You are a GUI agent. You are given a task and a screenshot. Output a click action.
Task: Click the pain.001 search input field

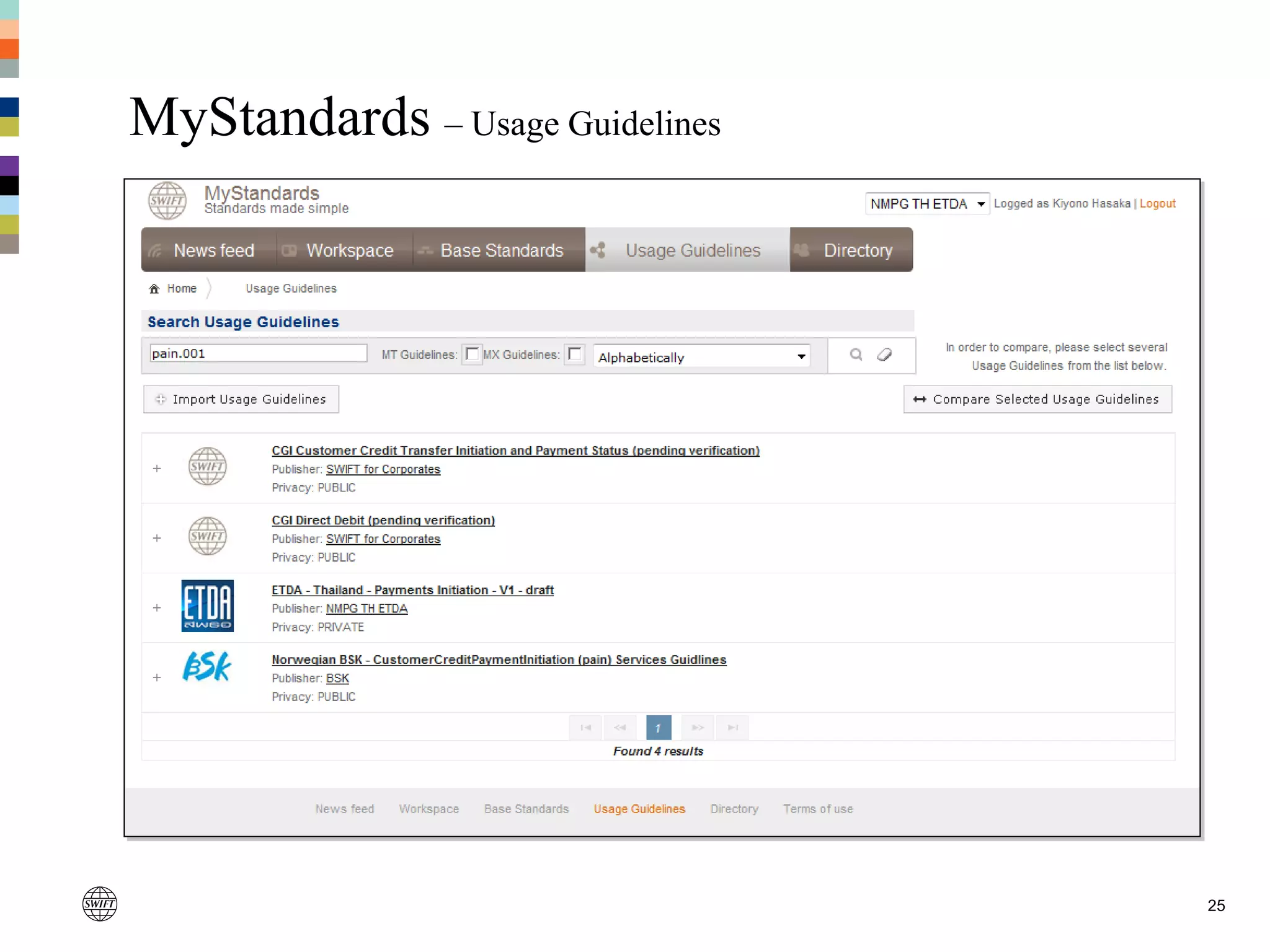tap(258, 353)
